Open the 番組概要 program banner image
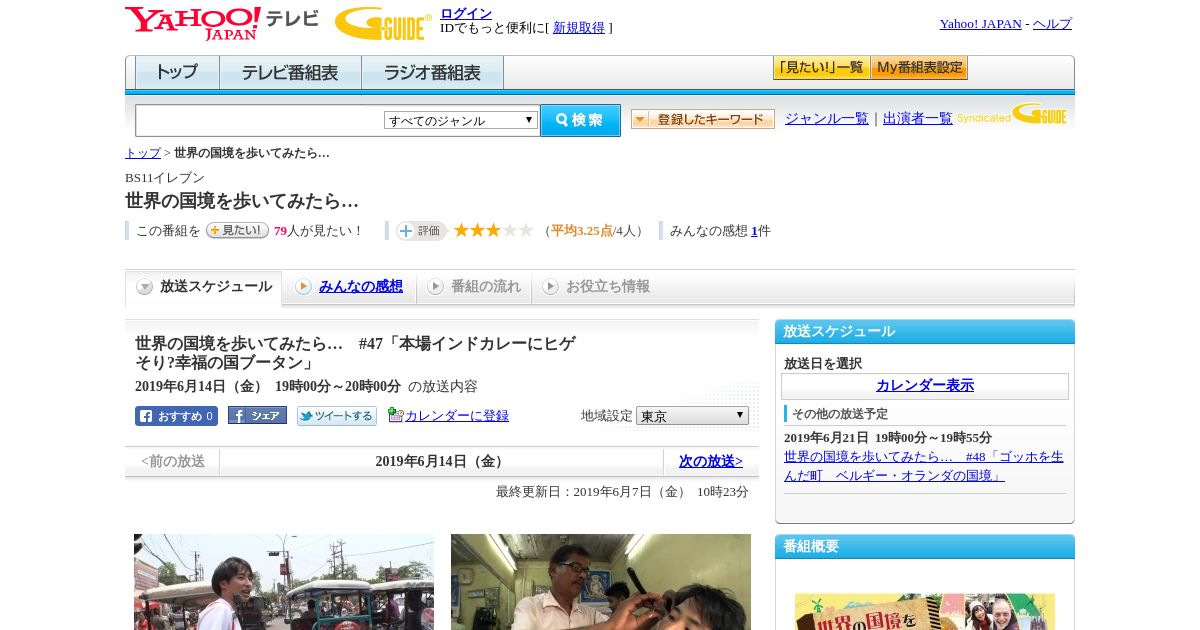This screenshot has width=1200, height=630. [x=925, y=611]
